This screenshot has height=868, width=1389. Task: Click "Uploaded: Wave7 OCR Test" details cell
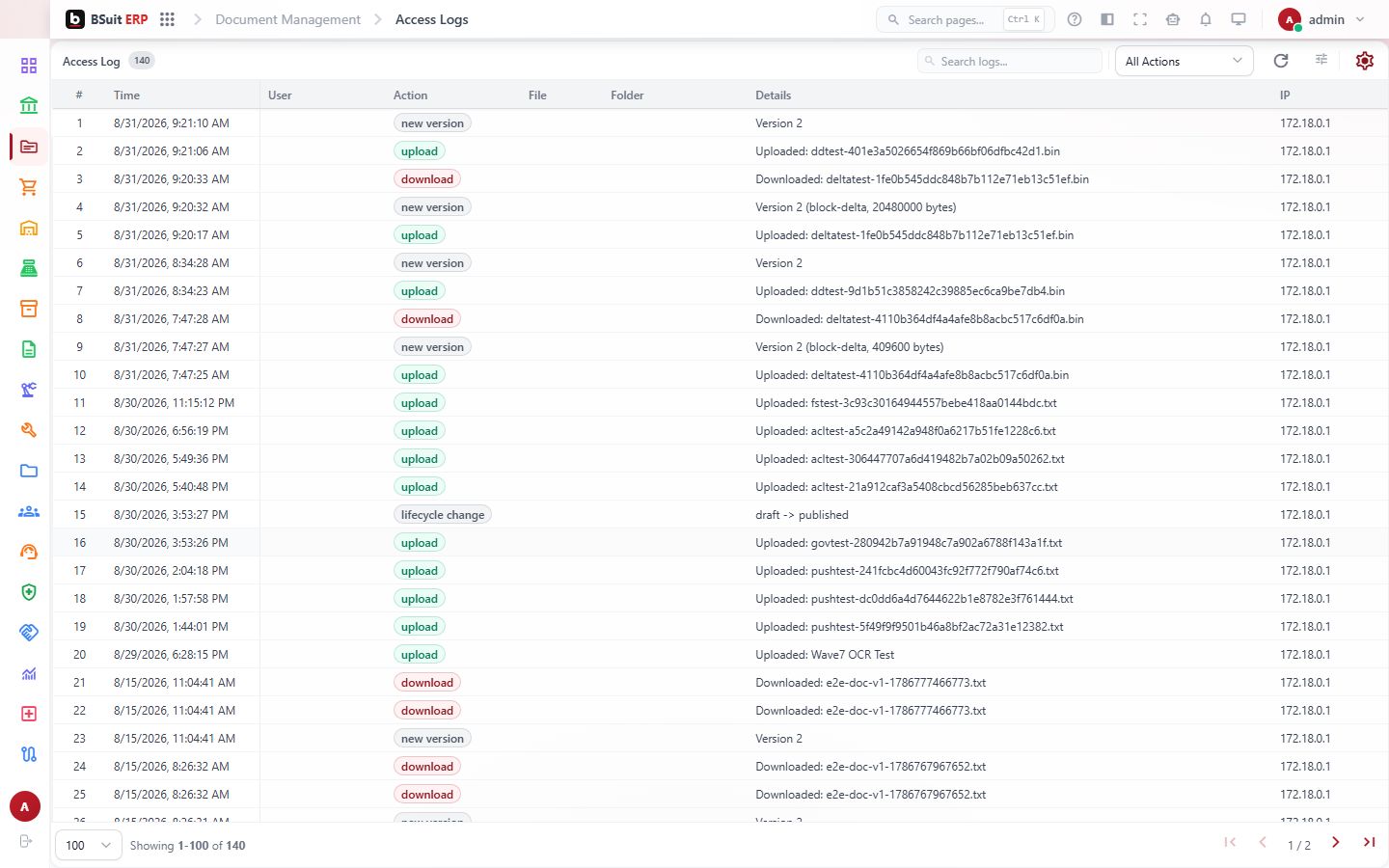[x=825, y=655]
